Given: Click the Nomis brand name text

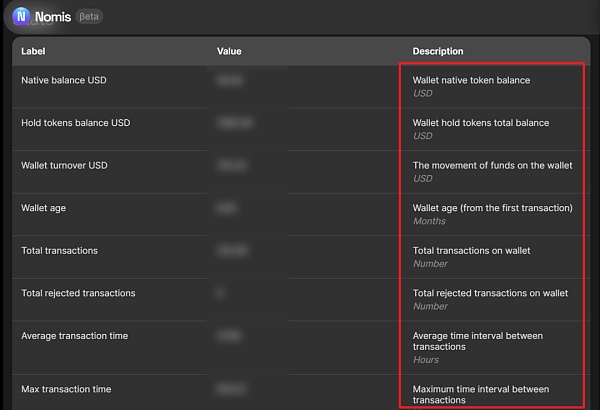Looking at the screenshot, I should point(53,17).
